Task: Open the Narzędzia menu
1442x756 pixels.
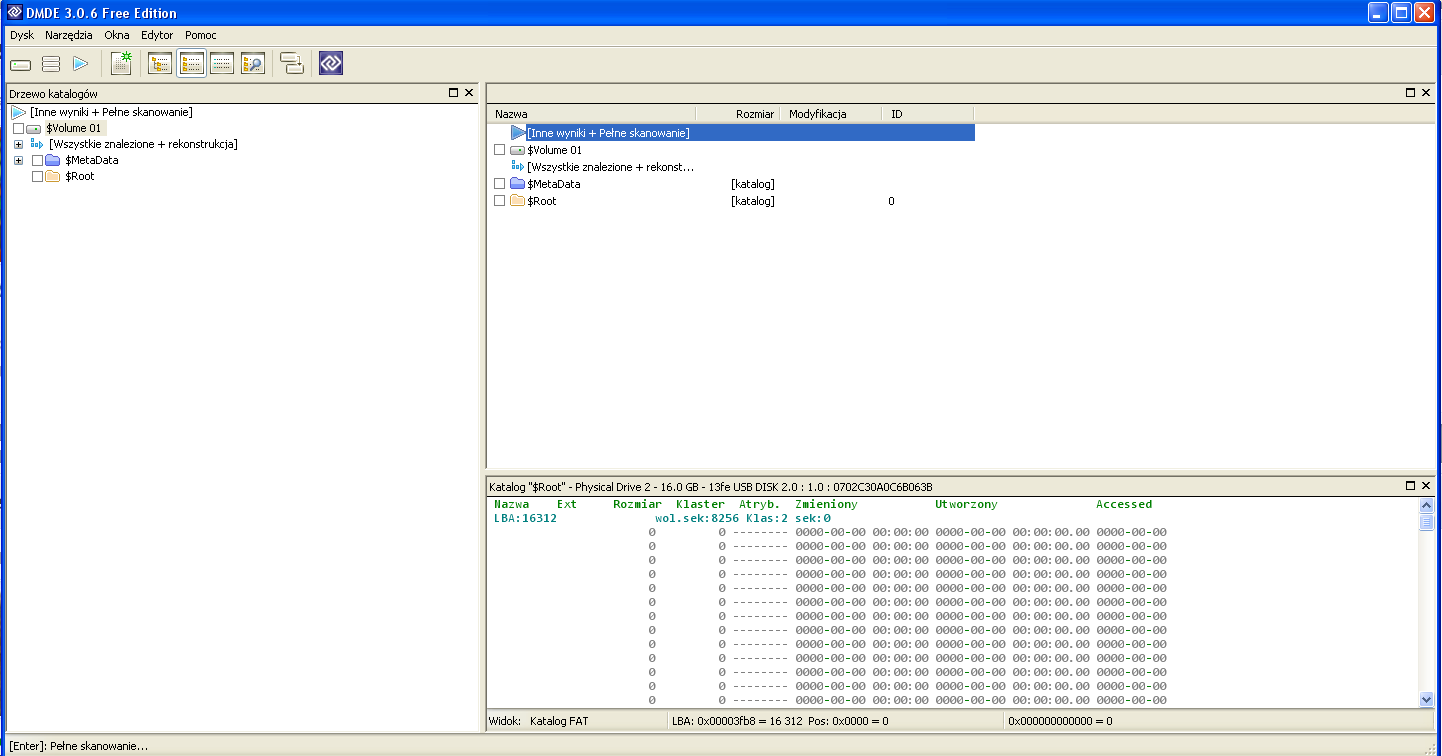Action: click(69, 35)
